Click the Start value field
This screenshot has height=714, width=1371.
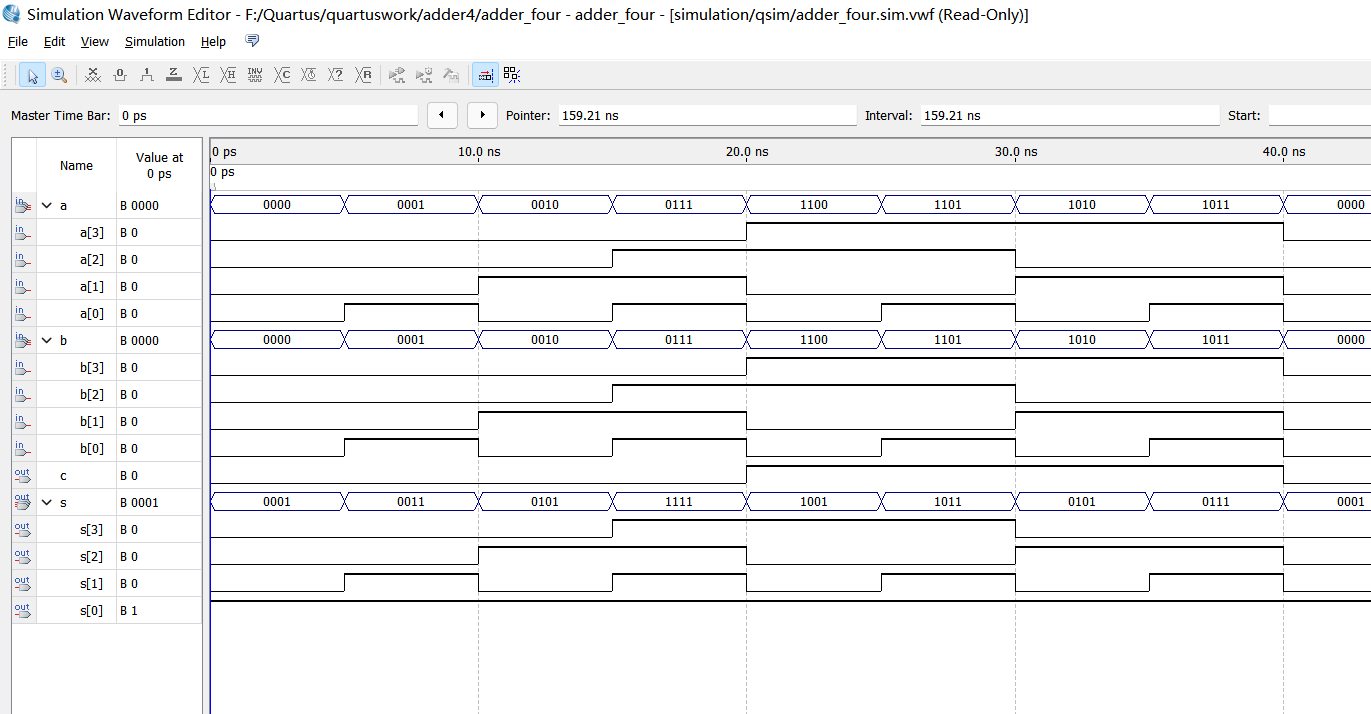tap(1319, 116)
